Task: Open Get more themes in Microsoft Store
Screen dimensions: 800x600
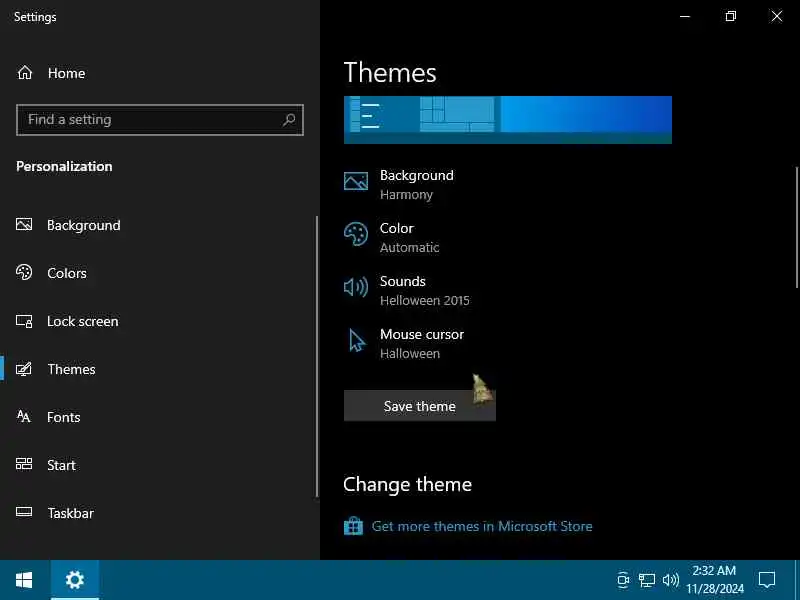Action: (482, 526)
